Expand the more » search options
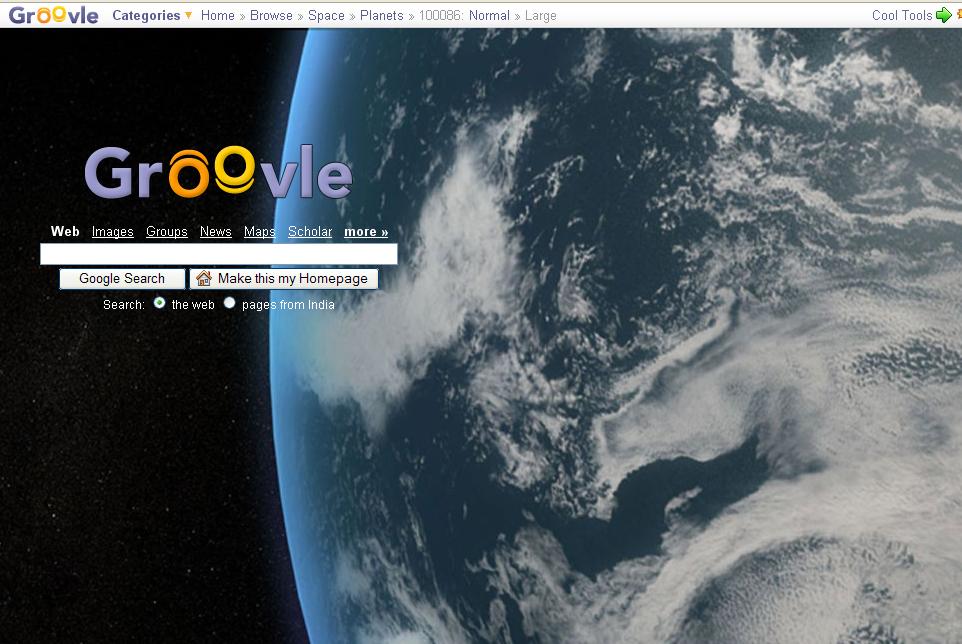Image resolution: width=962 pixels, height=644 pixels. [x=366, y=231]
